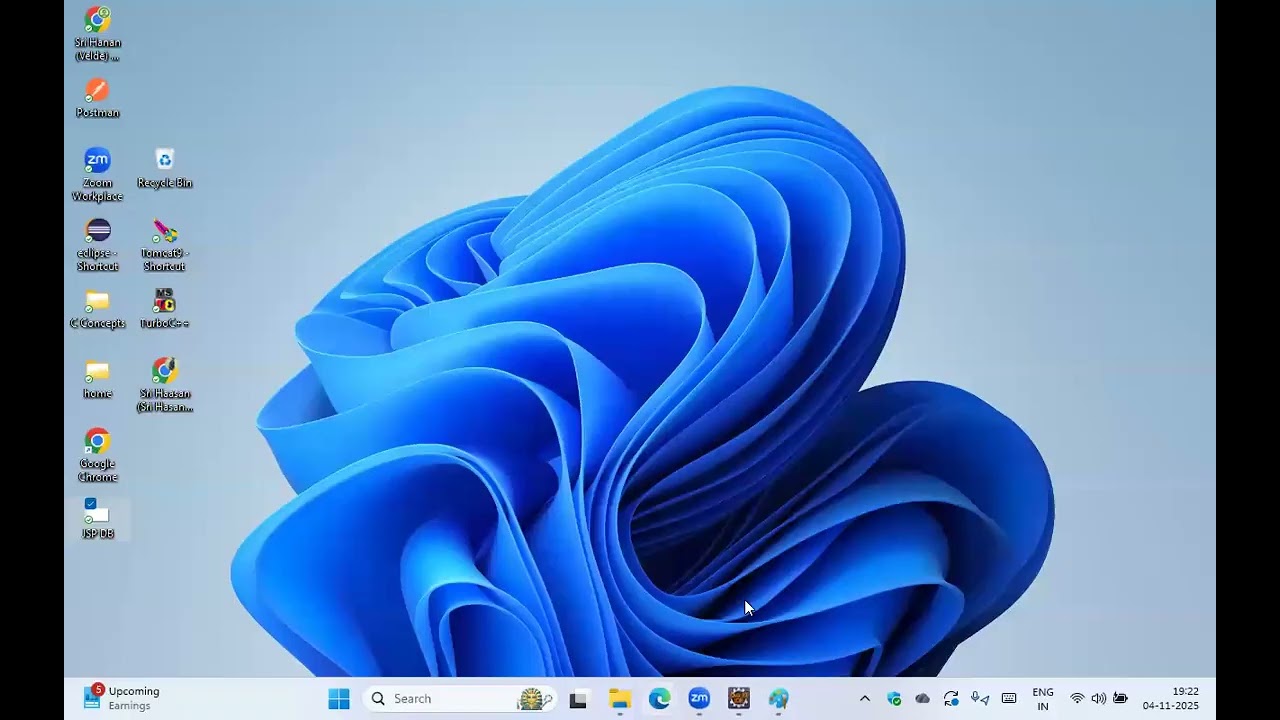Select the Google Chrome desktop shortcut
1280x720 pixels.
coord(97,455)
